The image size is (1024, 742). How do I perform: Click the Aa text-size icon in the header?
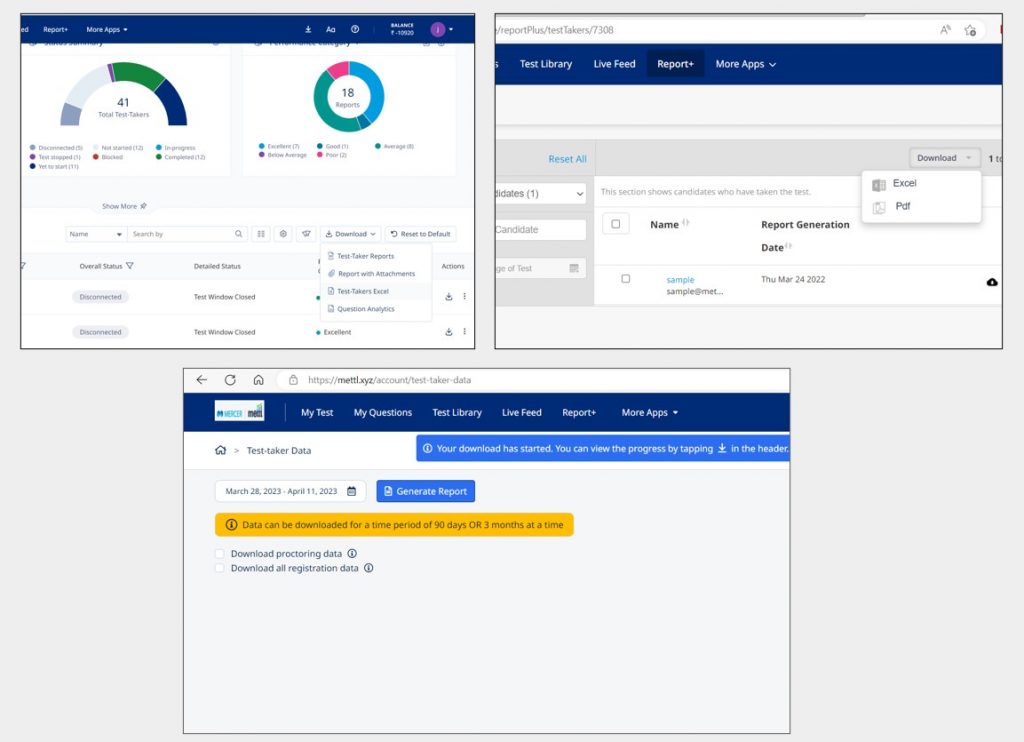point(330,29)
